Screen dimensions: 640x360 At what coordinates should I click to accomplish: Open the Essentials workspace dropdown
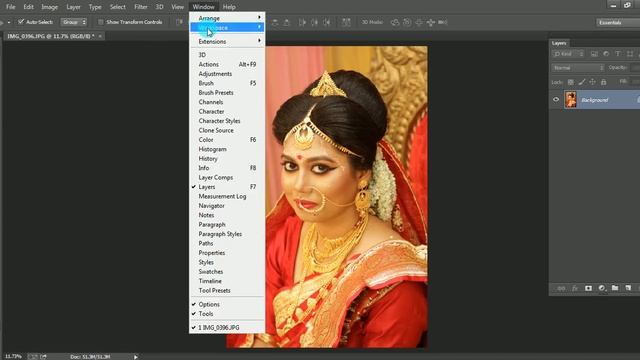[618, 22]
